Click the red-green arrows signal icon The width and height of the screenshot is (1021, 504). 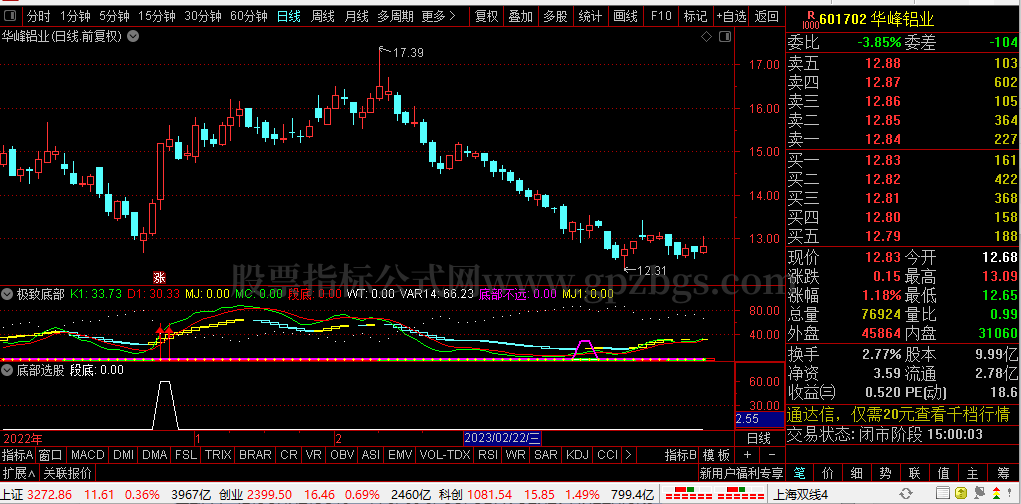coord(996,493)
